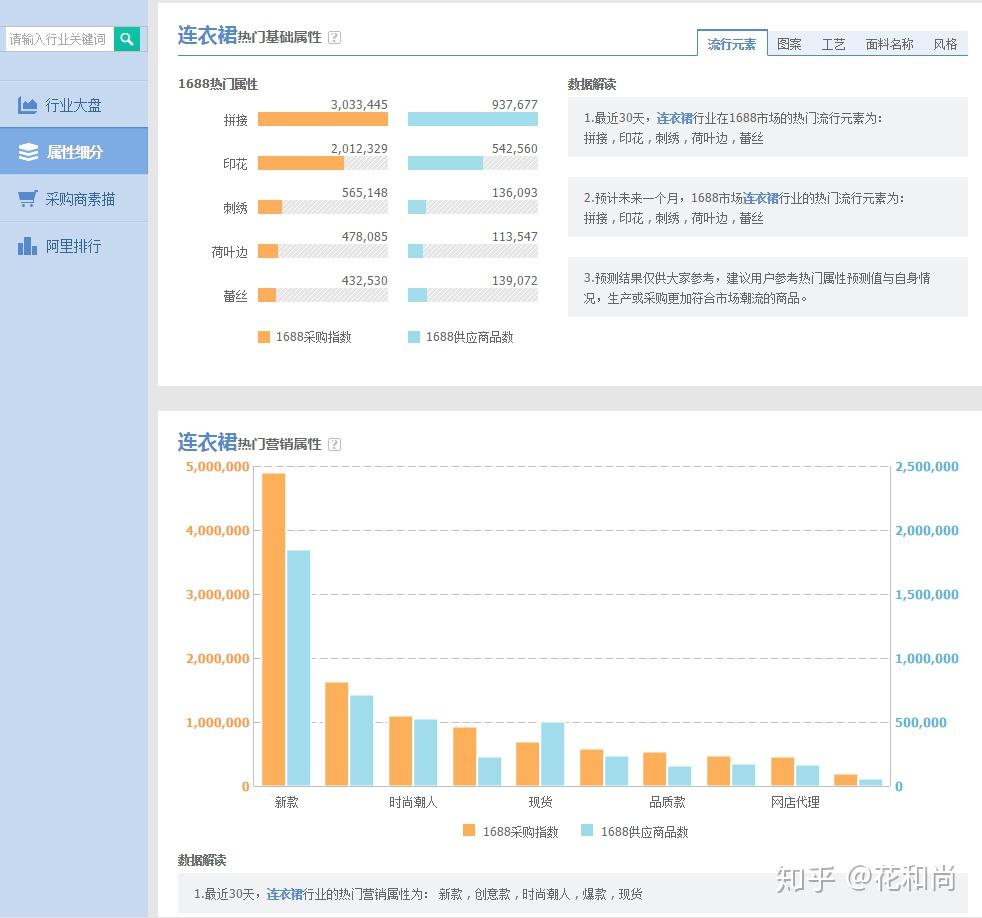
Task: Switch to the 风格 tab
Action: pyautogui.click(x=944, y=44)
